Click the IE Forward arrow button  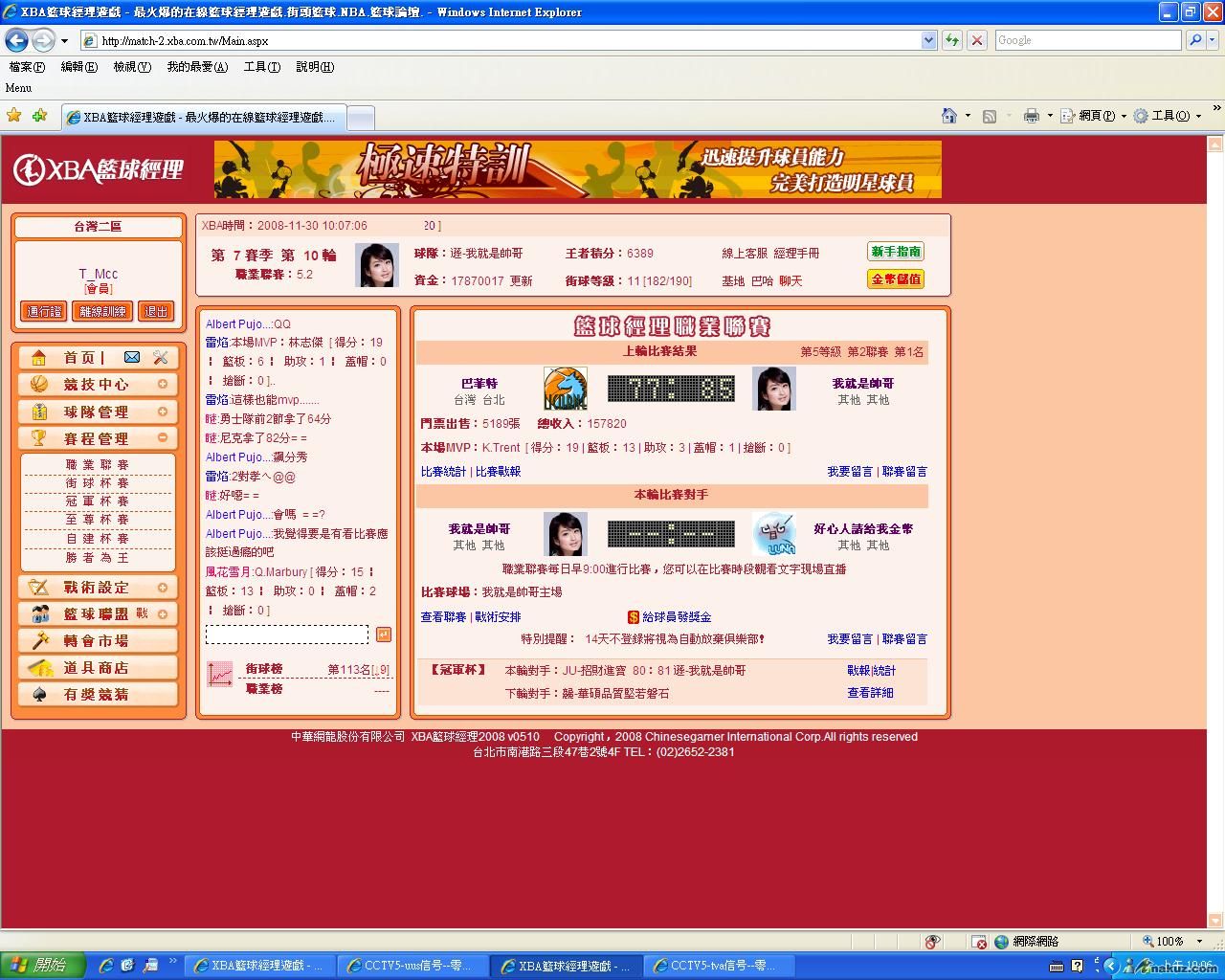43,40
